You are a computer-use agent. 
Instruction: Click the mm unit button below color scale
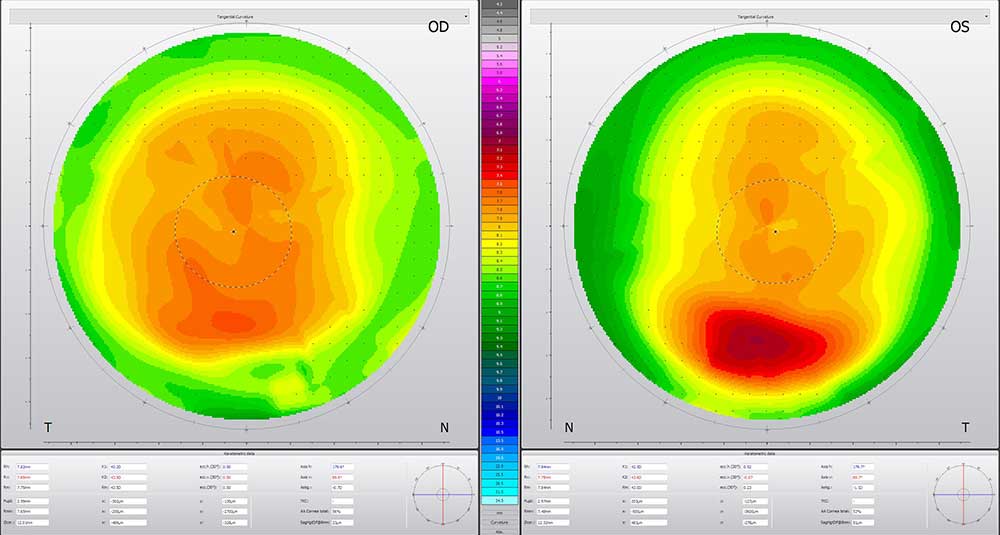point(499,513)
